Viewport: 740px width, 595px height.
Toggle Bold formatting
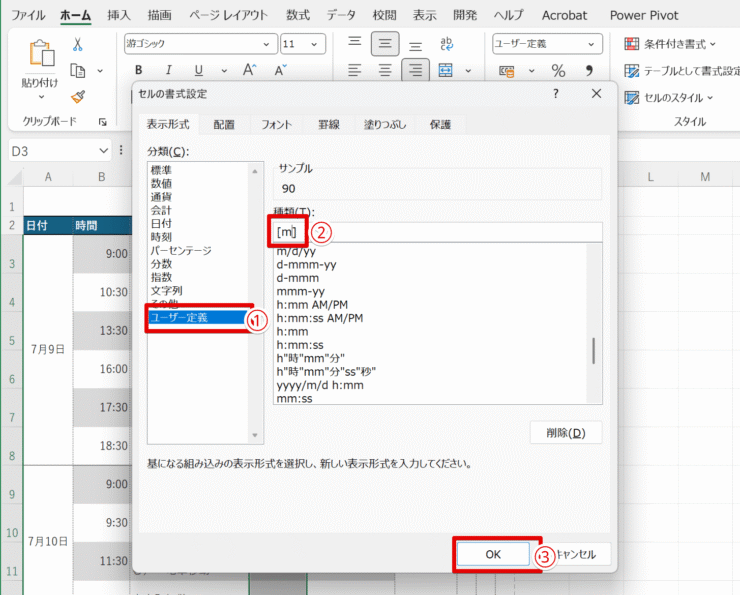138,70
